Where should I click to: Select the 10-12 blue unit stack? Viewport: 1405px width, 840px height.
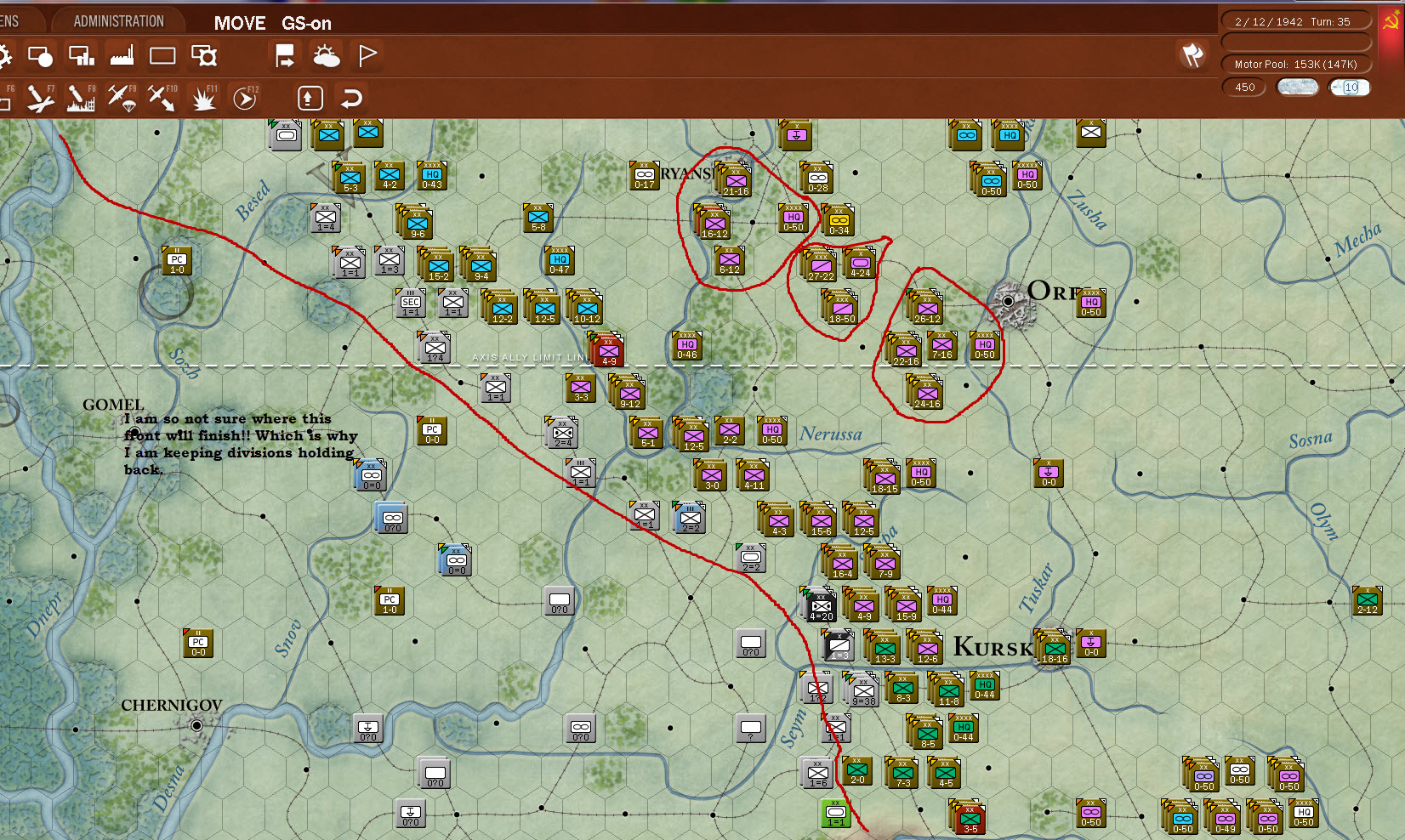click(586, 307)
